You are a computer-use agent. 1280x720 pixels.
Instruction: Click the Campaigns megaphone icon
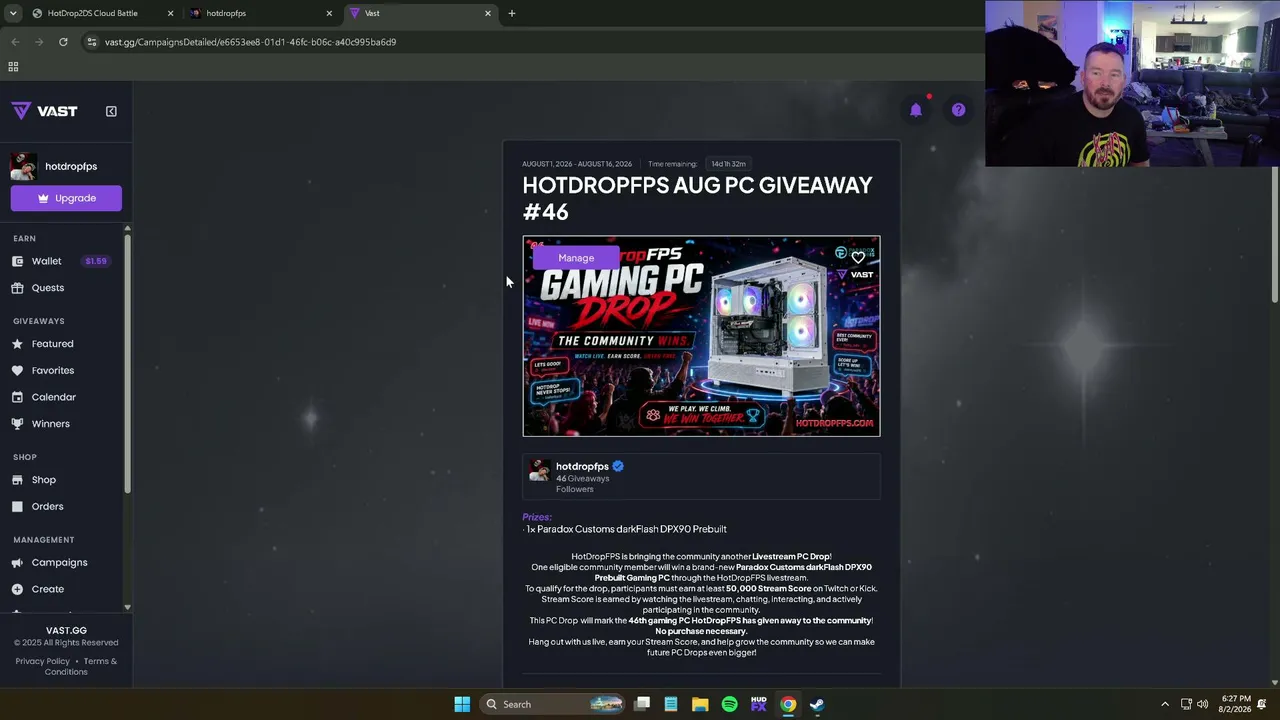point(17,563)
